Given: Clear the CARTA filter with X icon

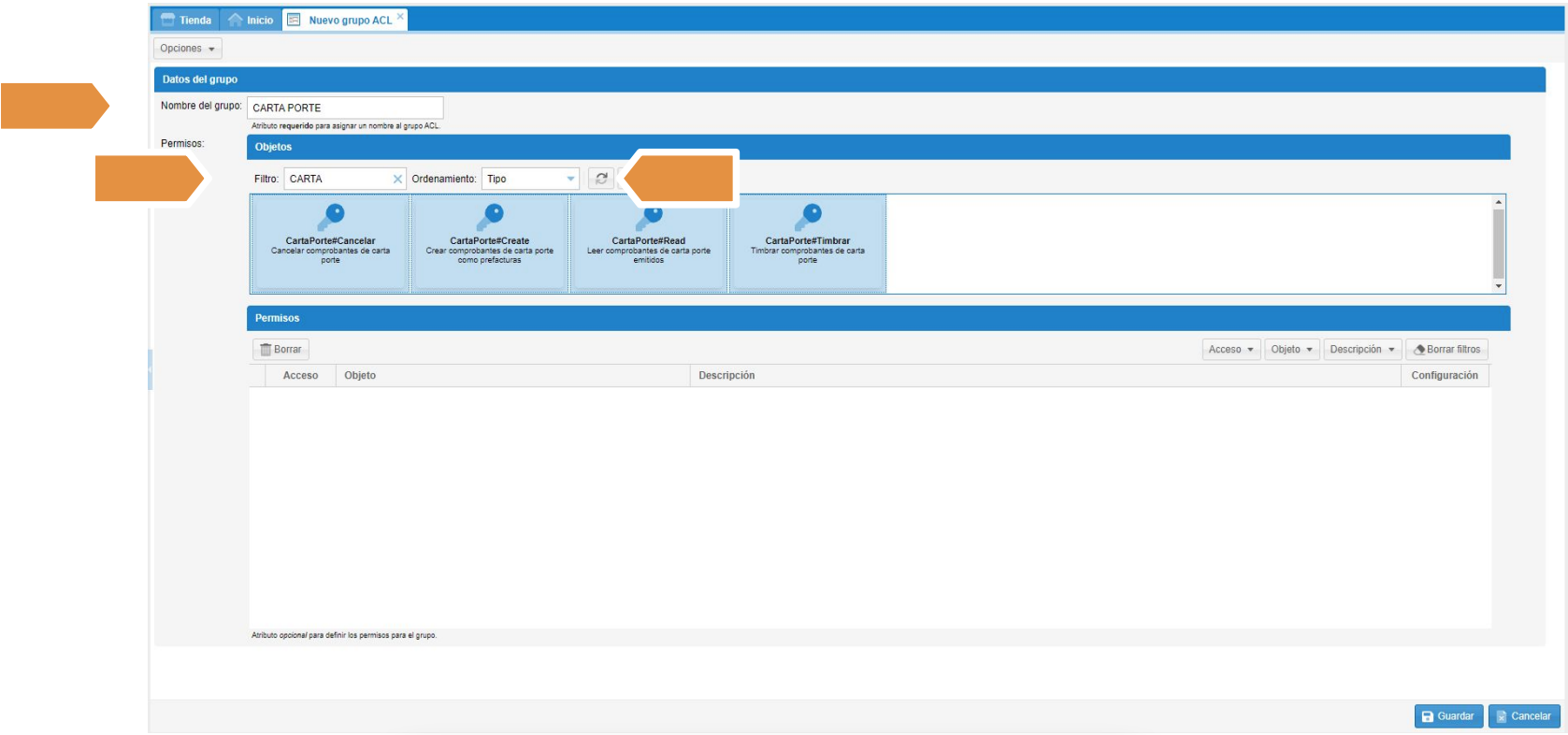Looking at the screenshot, I should point(397,180).
